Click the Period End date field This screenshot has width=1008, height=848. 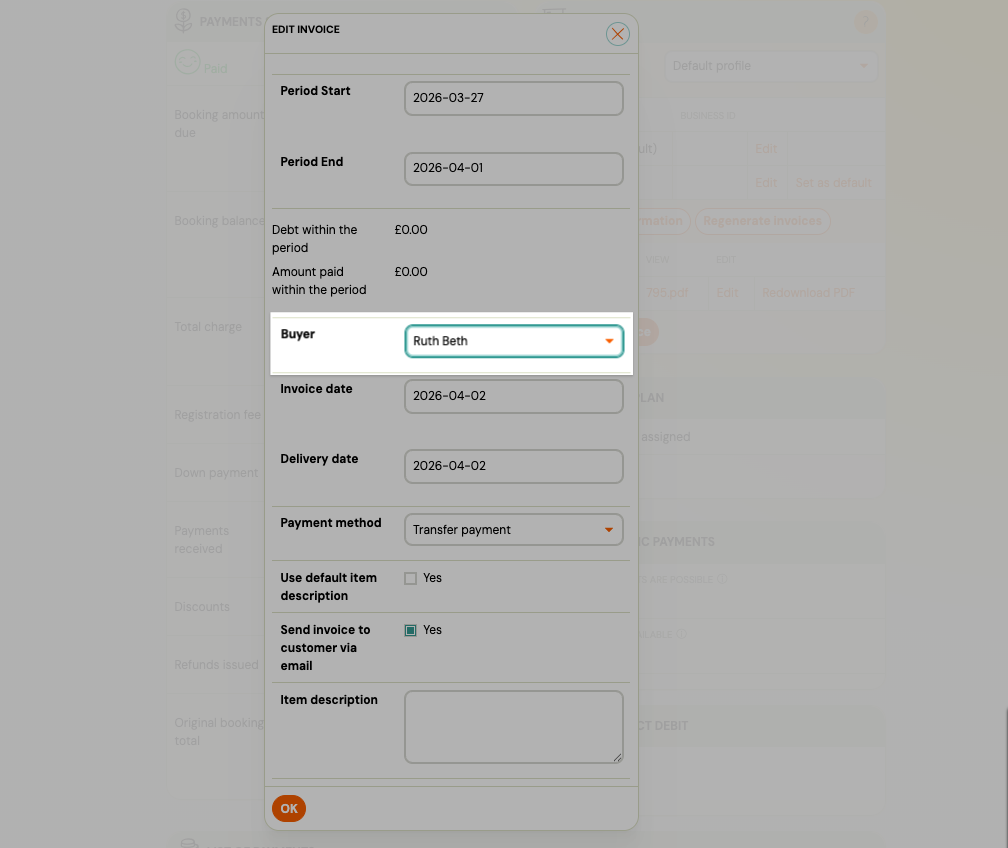tap(513, 169)
